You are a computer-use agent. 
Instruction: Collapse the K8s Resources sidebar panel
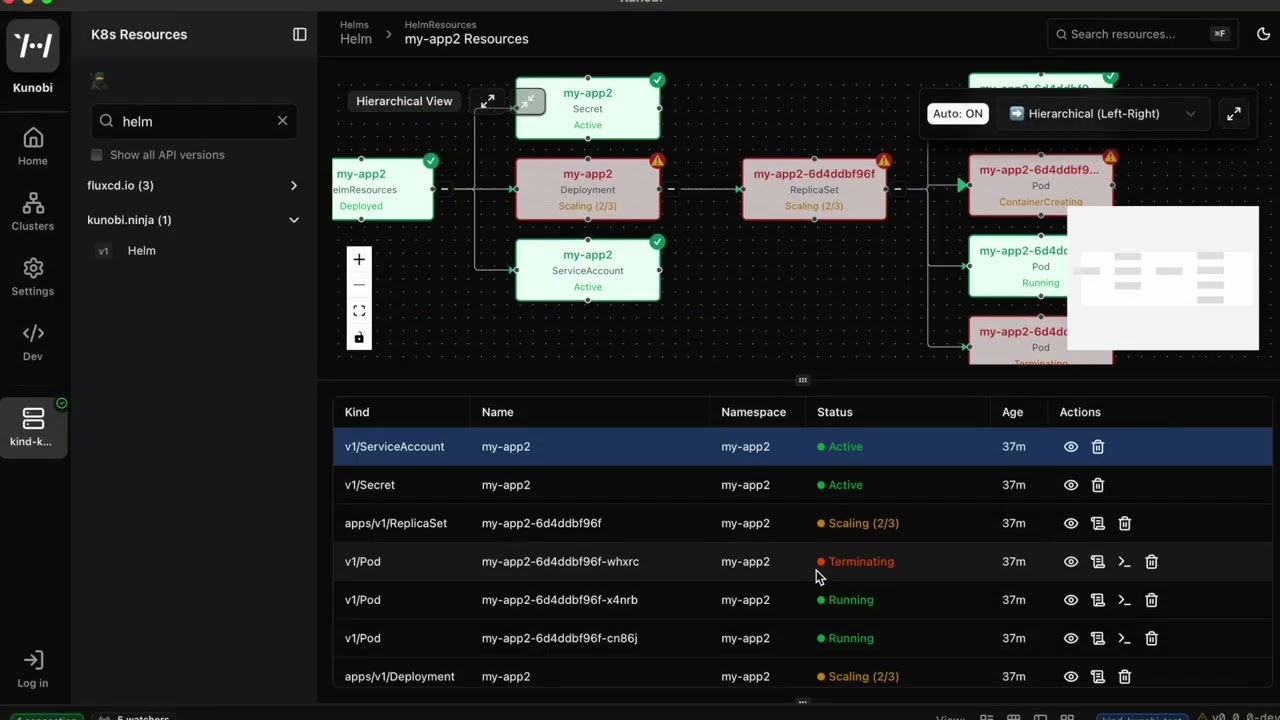pyautogui.click(x=299, y=34)
